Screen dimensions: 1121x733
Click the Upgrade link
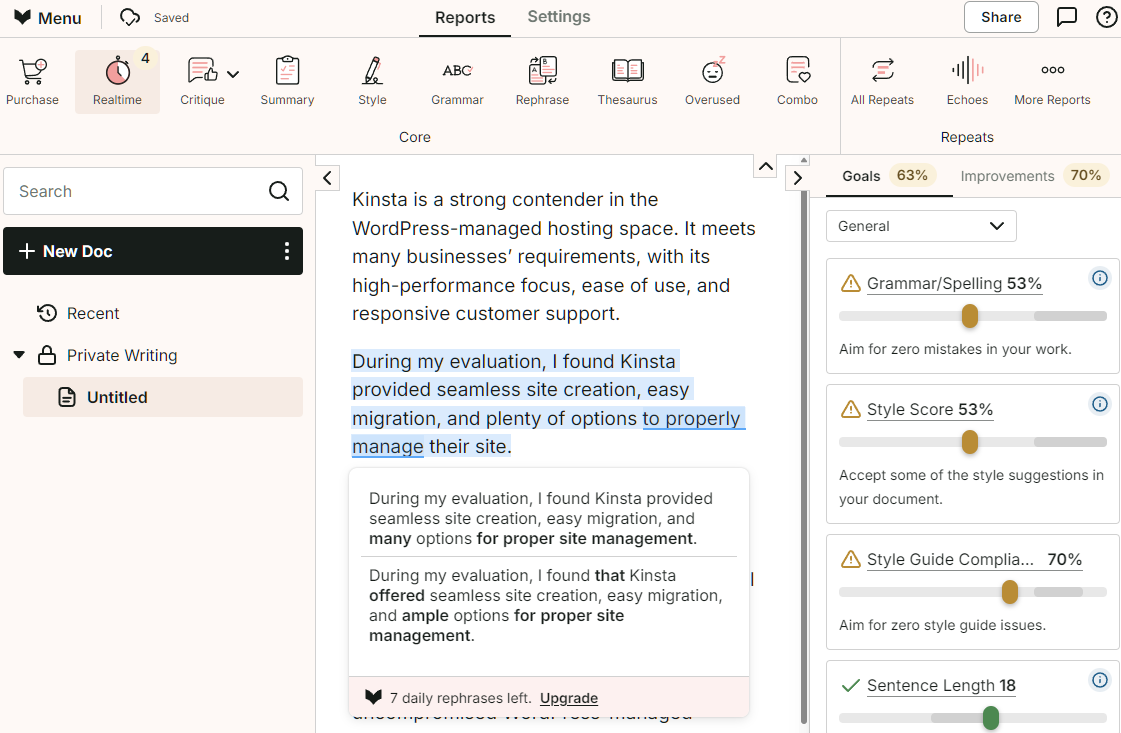click(x=568, y=698)
